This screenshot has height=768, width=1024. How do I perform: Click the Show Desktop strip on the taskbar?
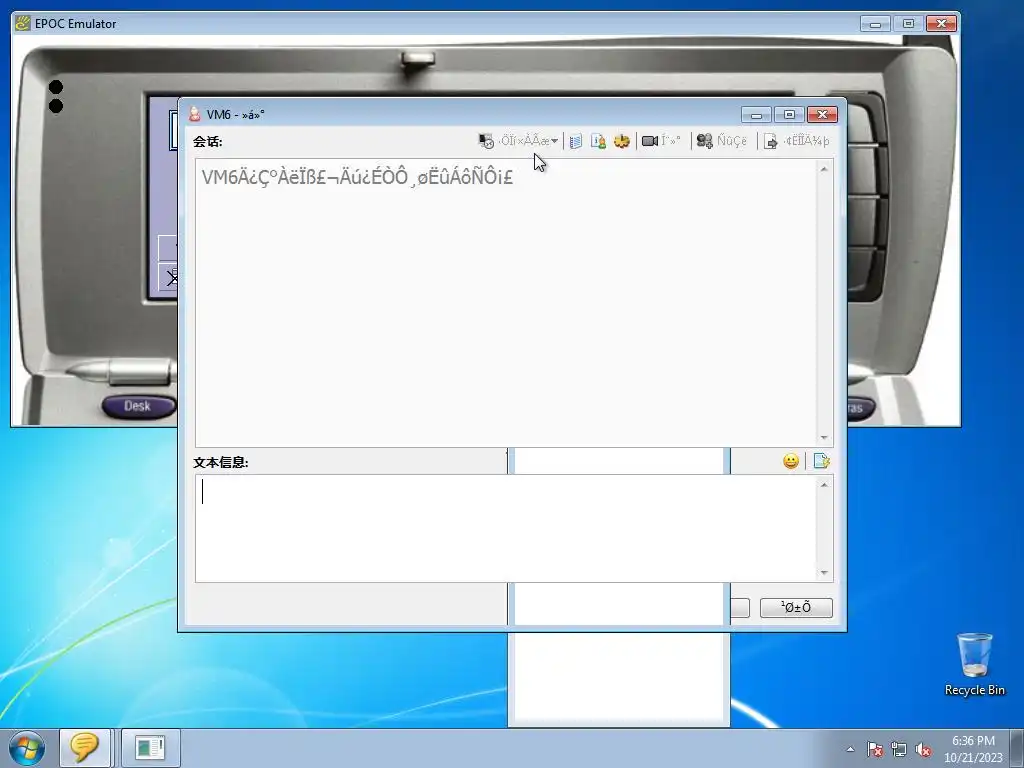coord(1017,748)
